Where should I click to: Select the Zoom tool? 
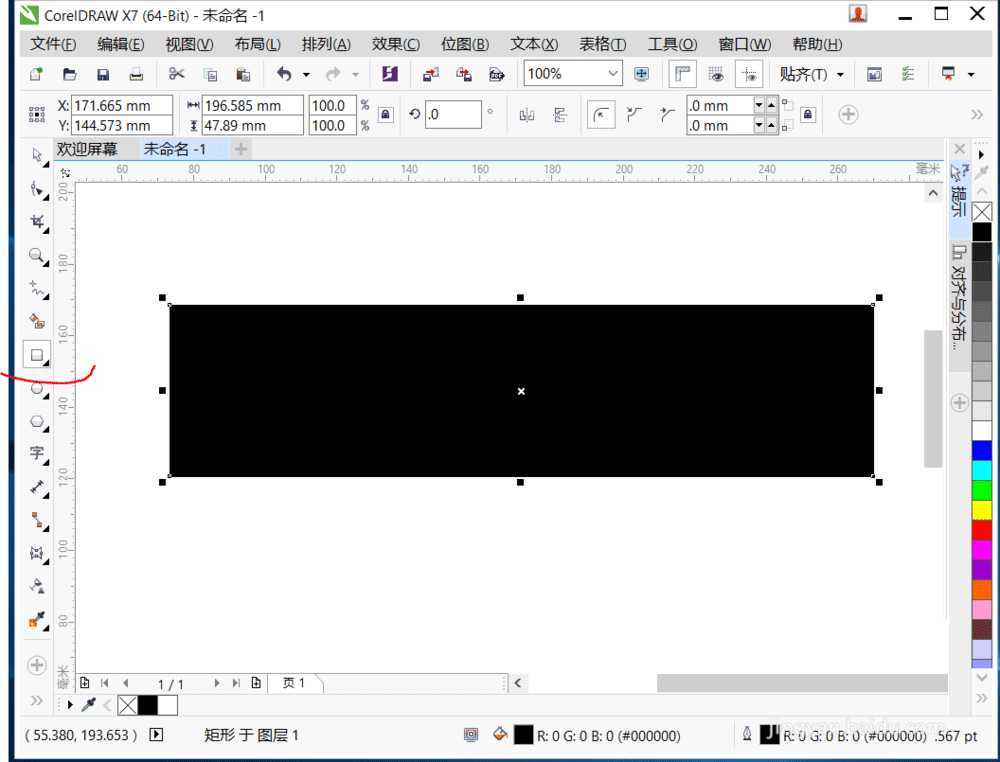coord(36,257)
